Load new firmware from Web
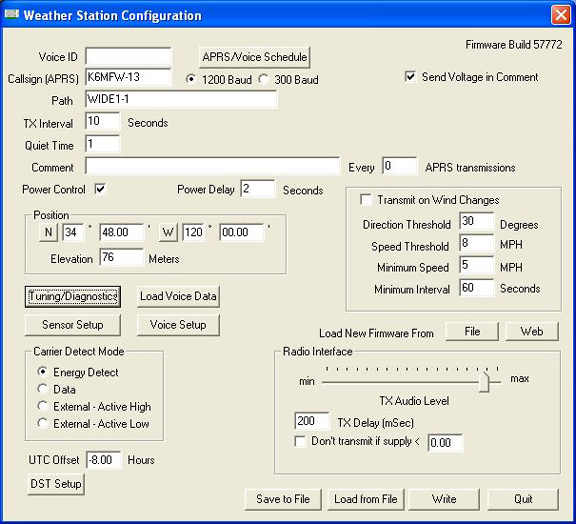This screenshot has width=576, height=524. tap(532, 331)
